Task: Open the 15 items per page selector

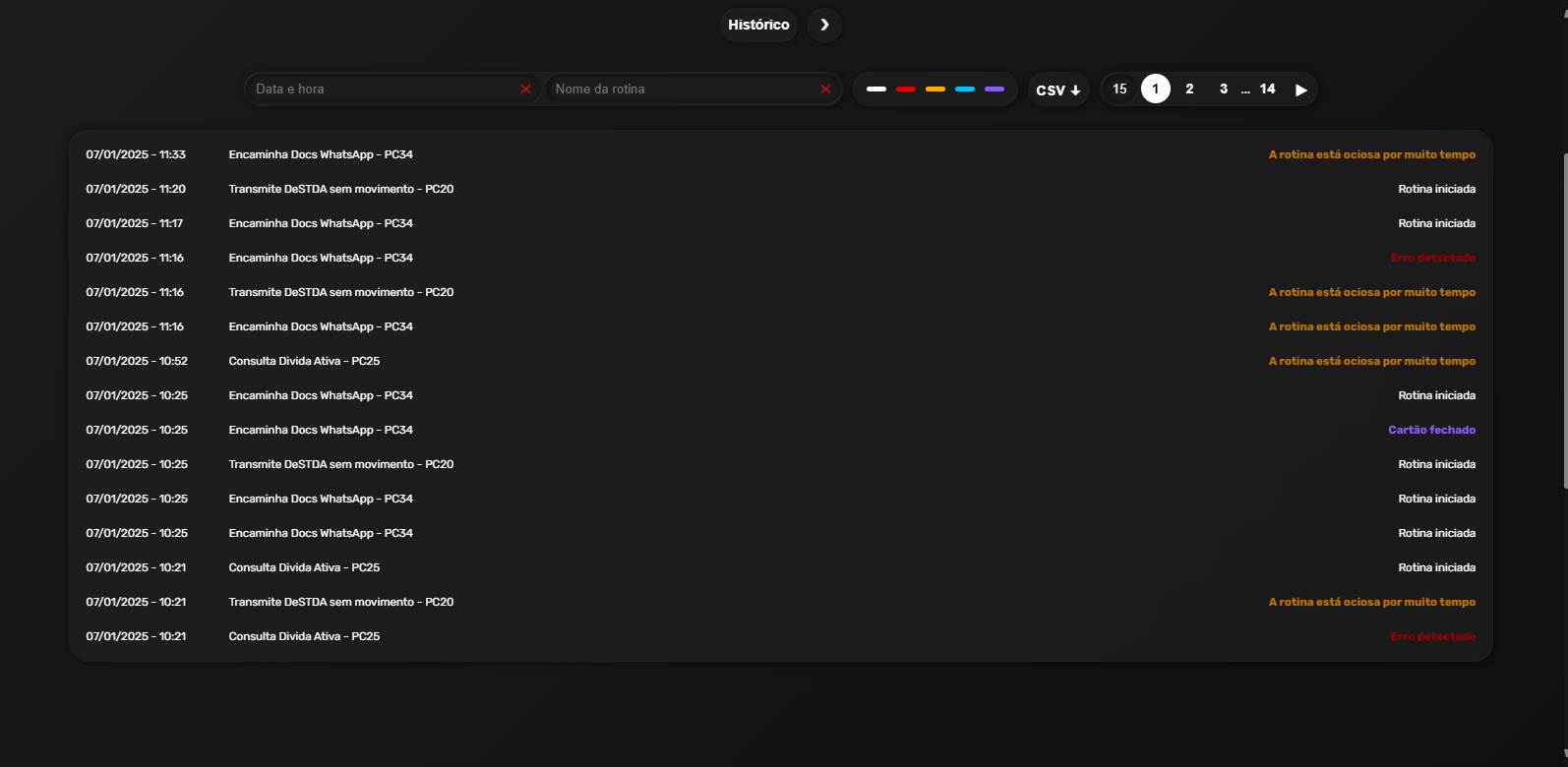Action: pos(1119,88)
